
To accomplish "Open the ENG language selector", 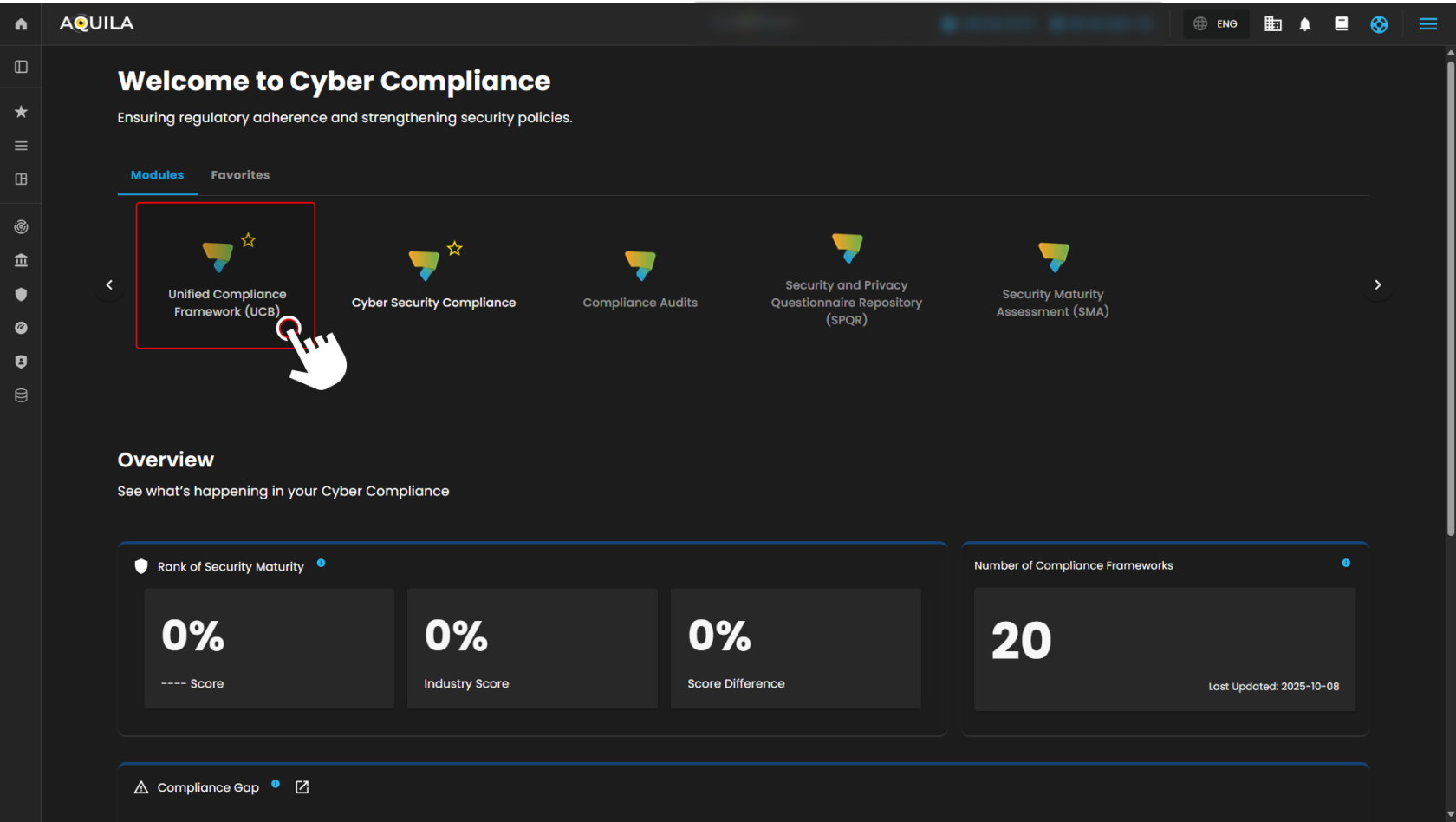I will click(x=1216, y=24).
